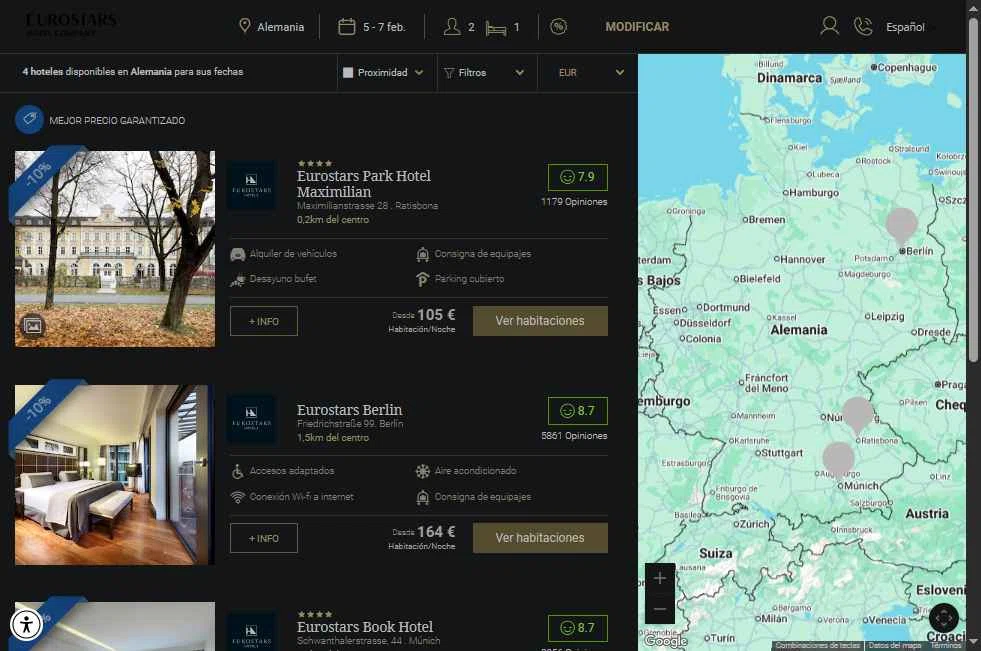Click the location pin icon beside Alemania

(x=245, y=26)
